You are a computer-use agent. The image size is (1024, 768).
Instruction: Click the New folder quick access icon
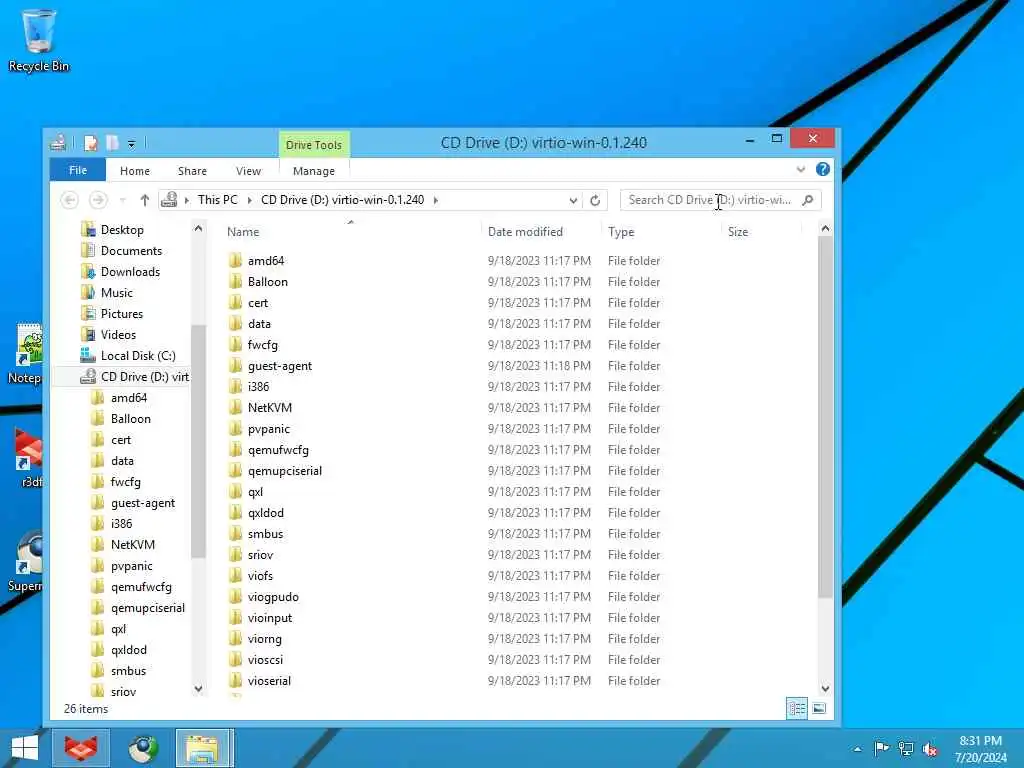point(112,142)
